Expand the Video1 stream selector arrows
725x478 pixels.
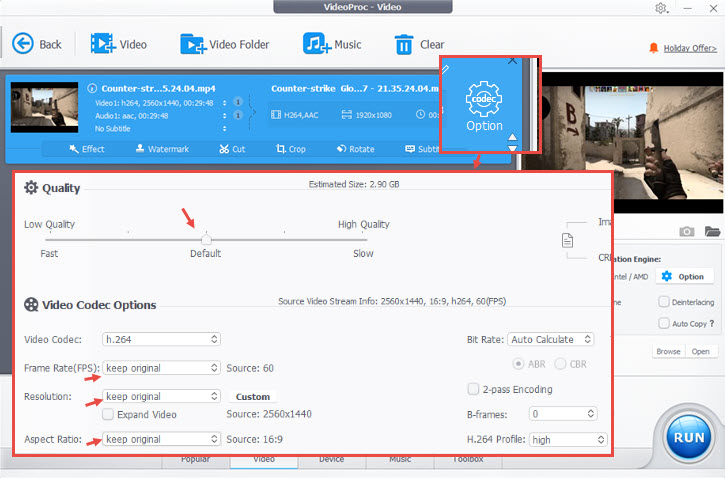(x=225, y=103)
